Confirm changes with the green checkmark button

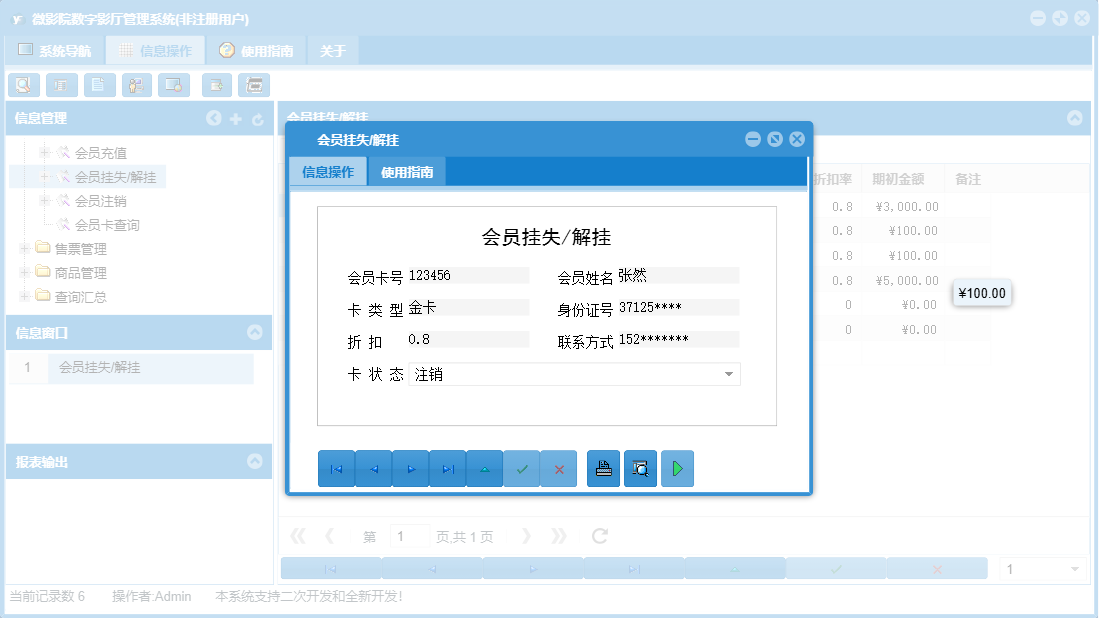coord(522,468)
